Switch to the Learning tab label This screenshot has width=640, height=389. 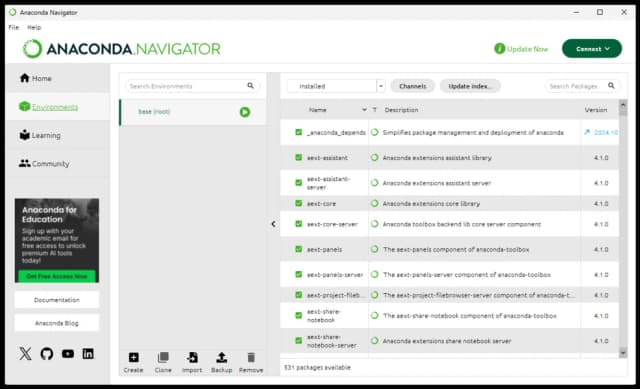tap(46, 135)
